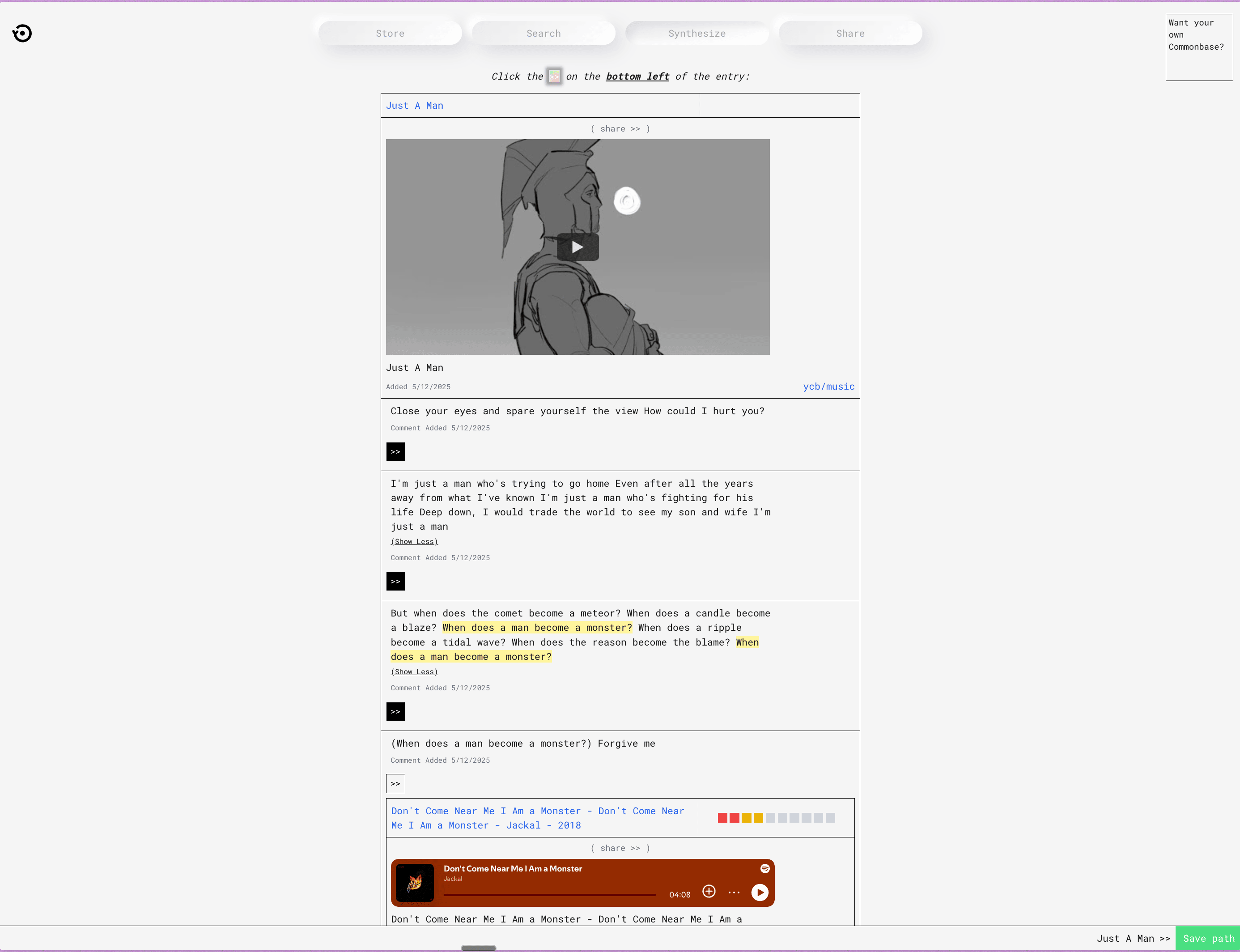Open the Store tab
The height and width of the screenshot is (952, 1240).
point(390,34)
